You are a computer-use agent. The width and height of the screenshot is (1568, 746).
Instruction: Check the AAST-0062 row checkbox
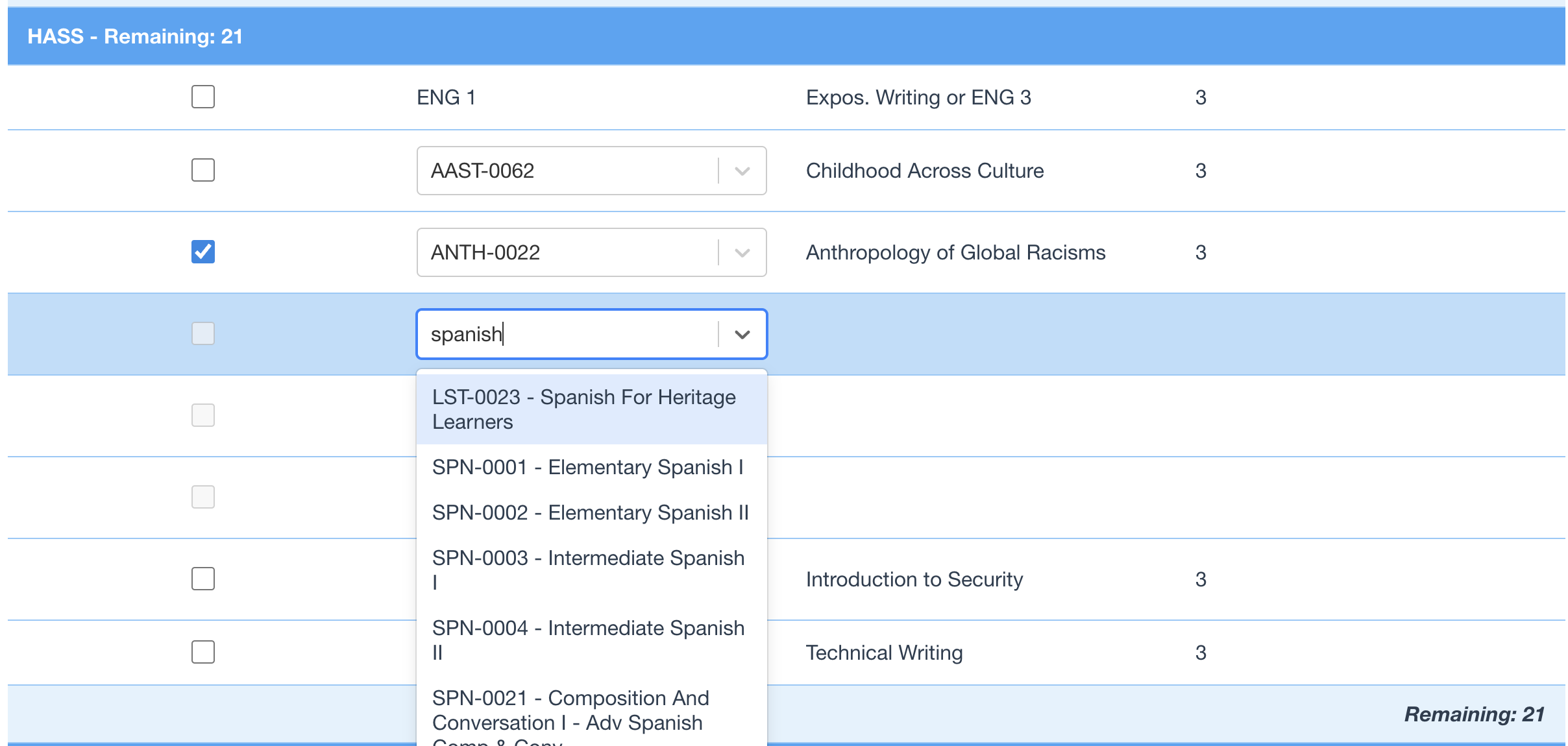203,171
